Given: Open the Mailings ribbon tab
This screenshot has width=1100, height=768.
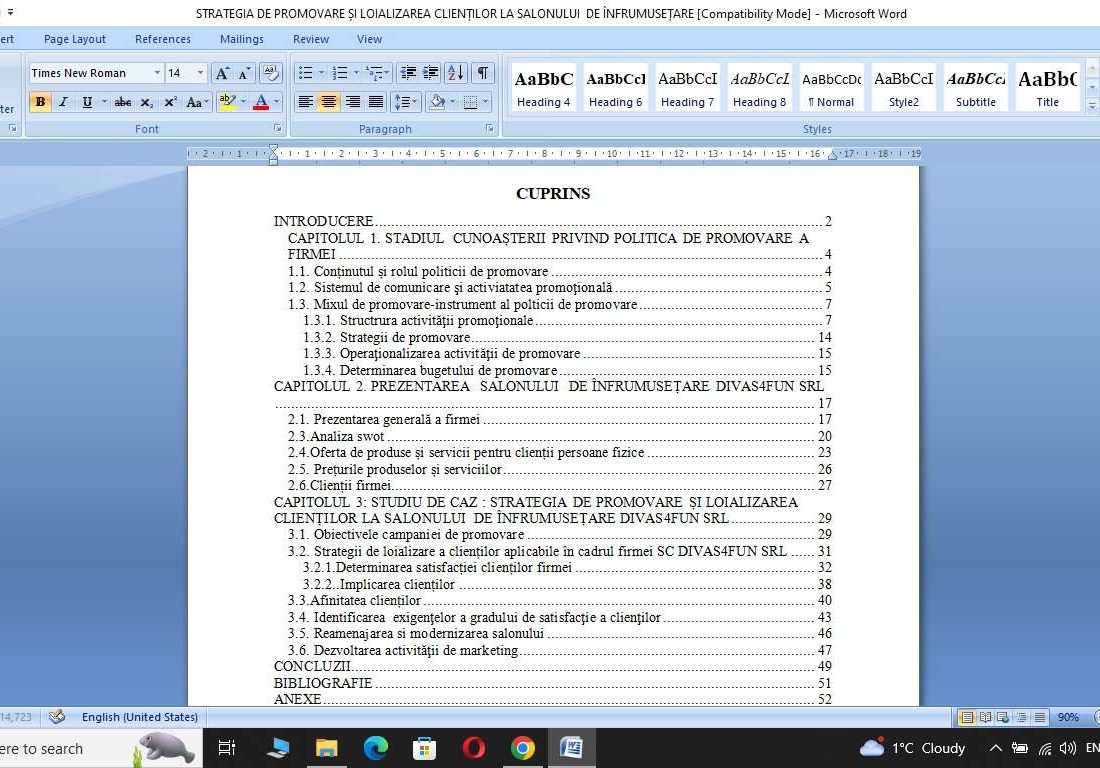Looking at the screenshot, I should click(241, 39).
